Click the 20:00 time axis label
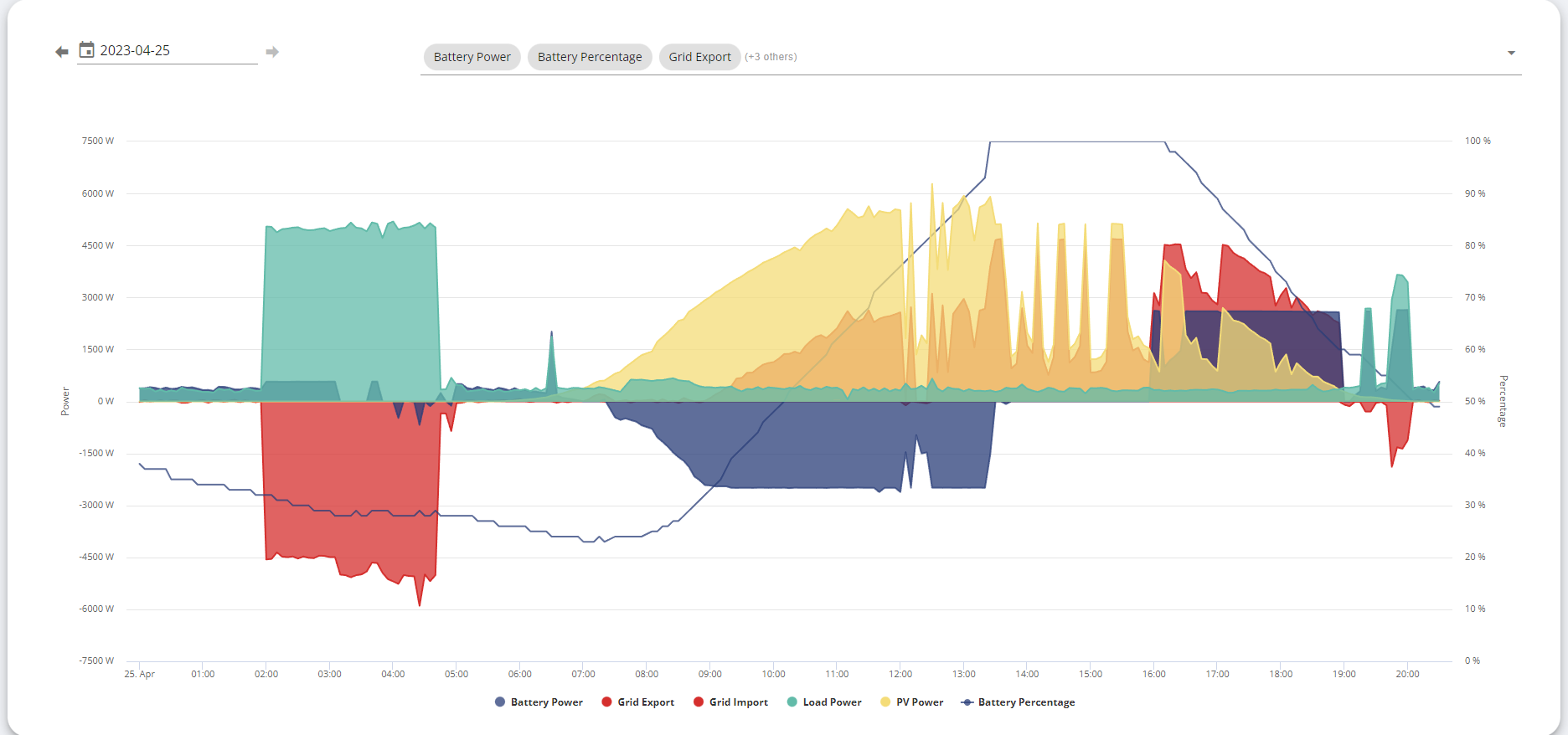This screenshot has height=735, width=1568. pyautogui.click(x=1407, y=674)
